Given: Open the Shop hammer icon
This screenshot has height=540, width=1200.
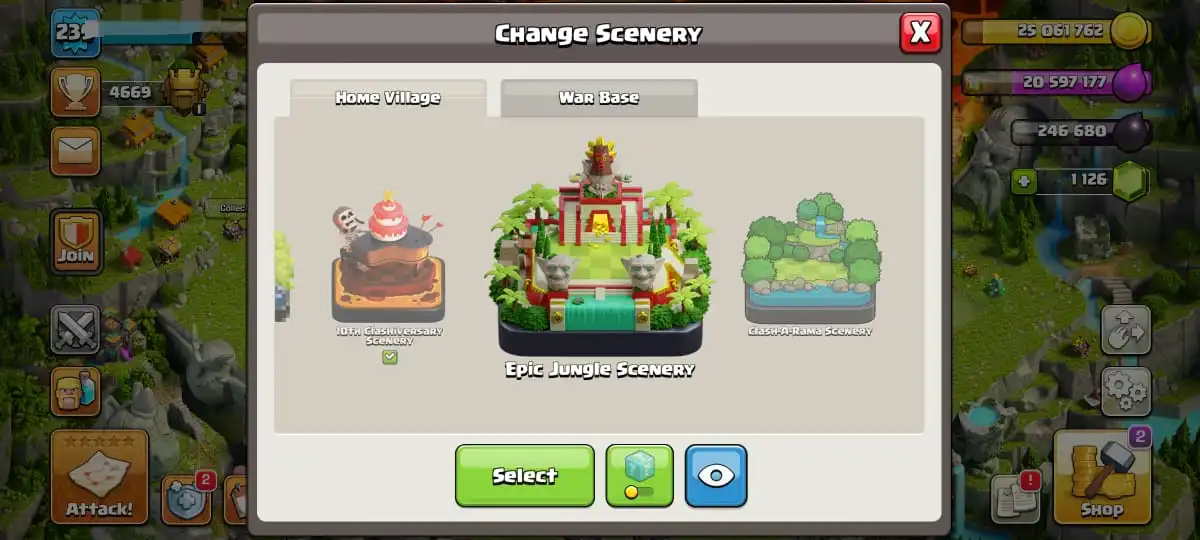Looking at the screenshot, I should pos(1102,477).
